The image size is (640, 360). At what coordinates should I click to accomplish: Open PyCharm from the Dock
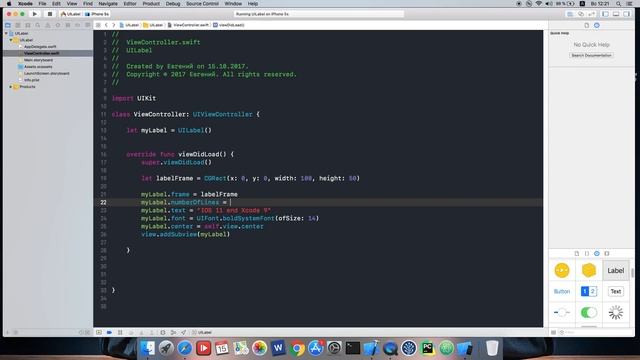[x=427, y=348]
